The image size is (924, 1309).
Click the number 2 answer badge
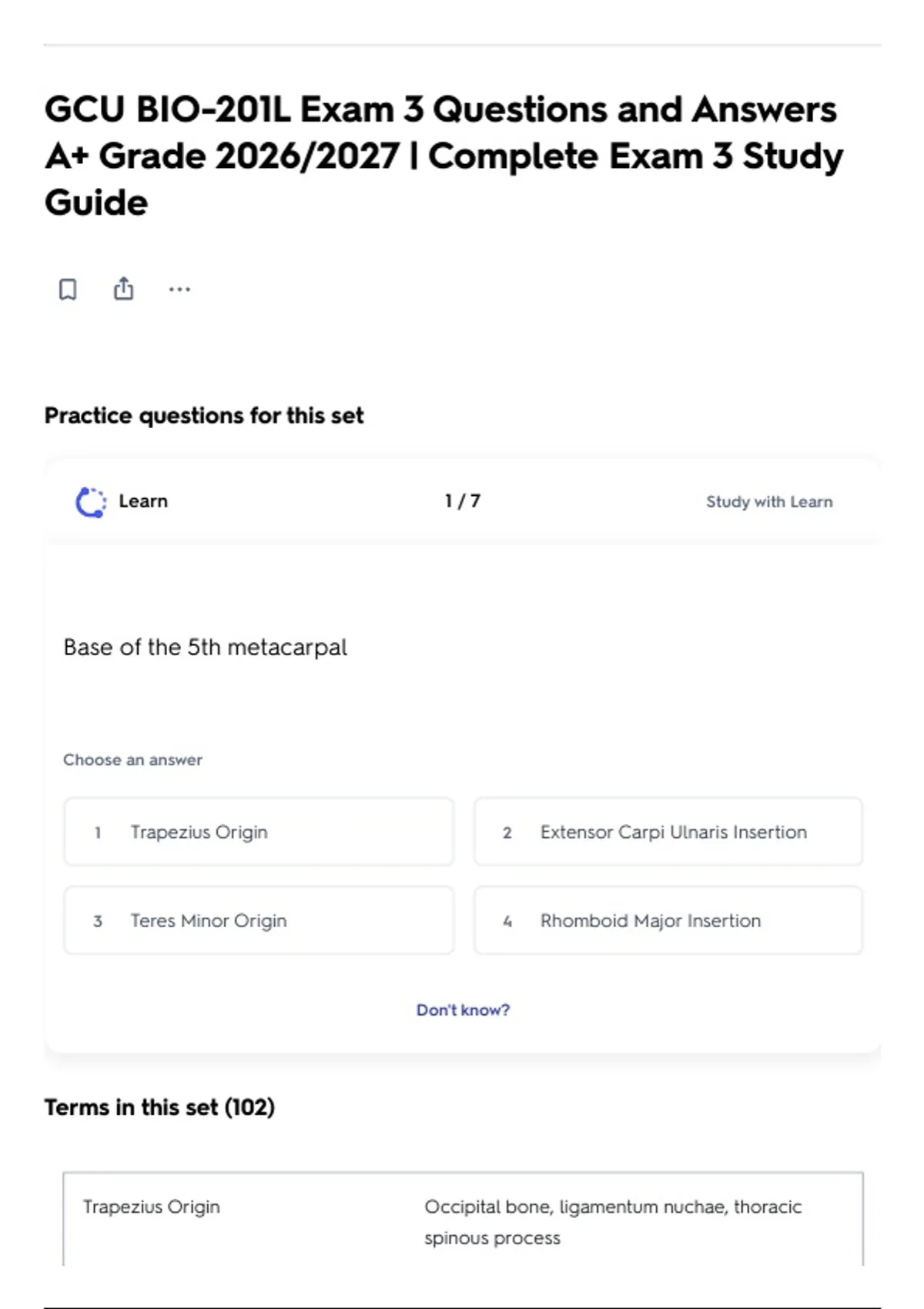507,832
